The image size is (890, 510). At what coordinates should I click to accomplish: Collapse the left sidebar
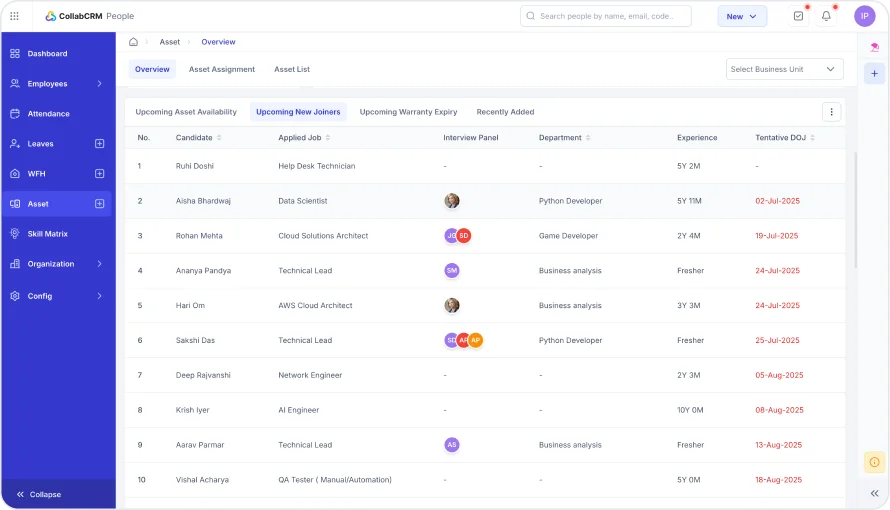(x=40, y=494)
